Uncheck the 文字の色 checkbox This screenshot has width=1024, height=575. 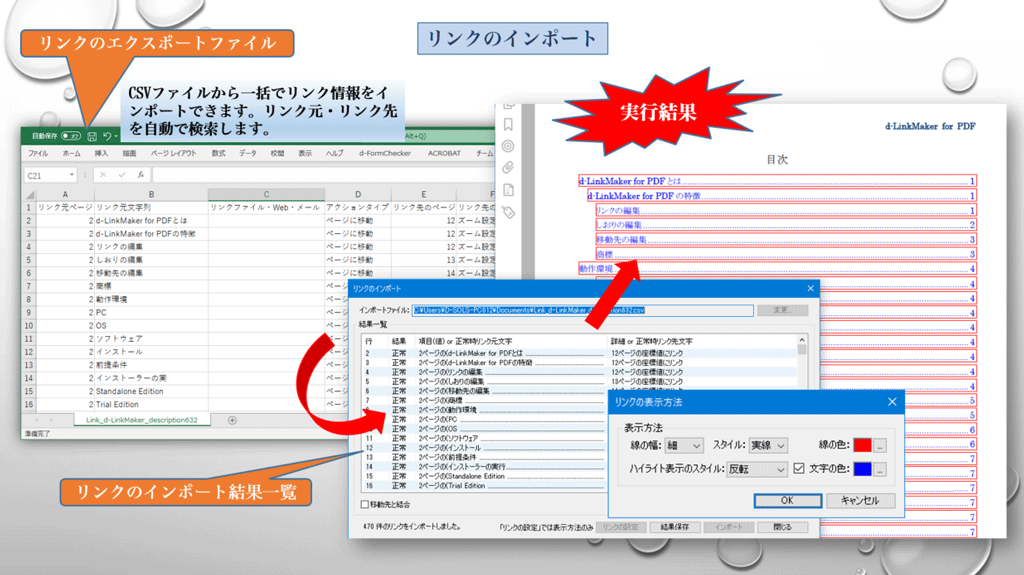point(798,468)
